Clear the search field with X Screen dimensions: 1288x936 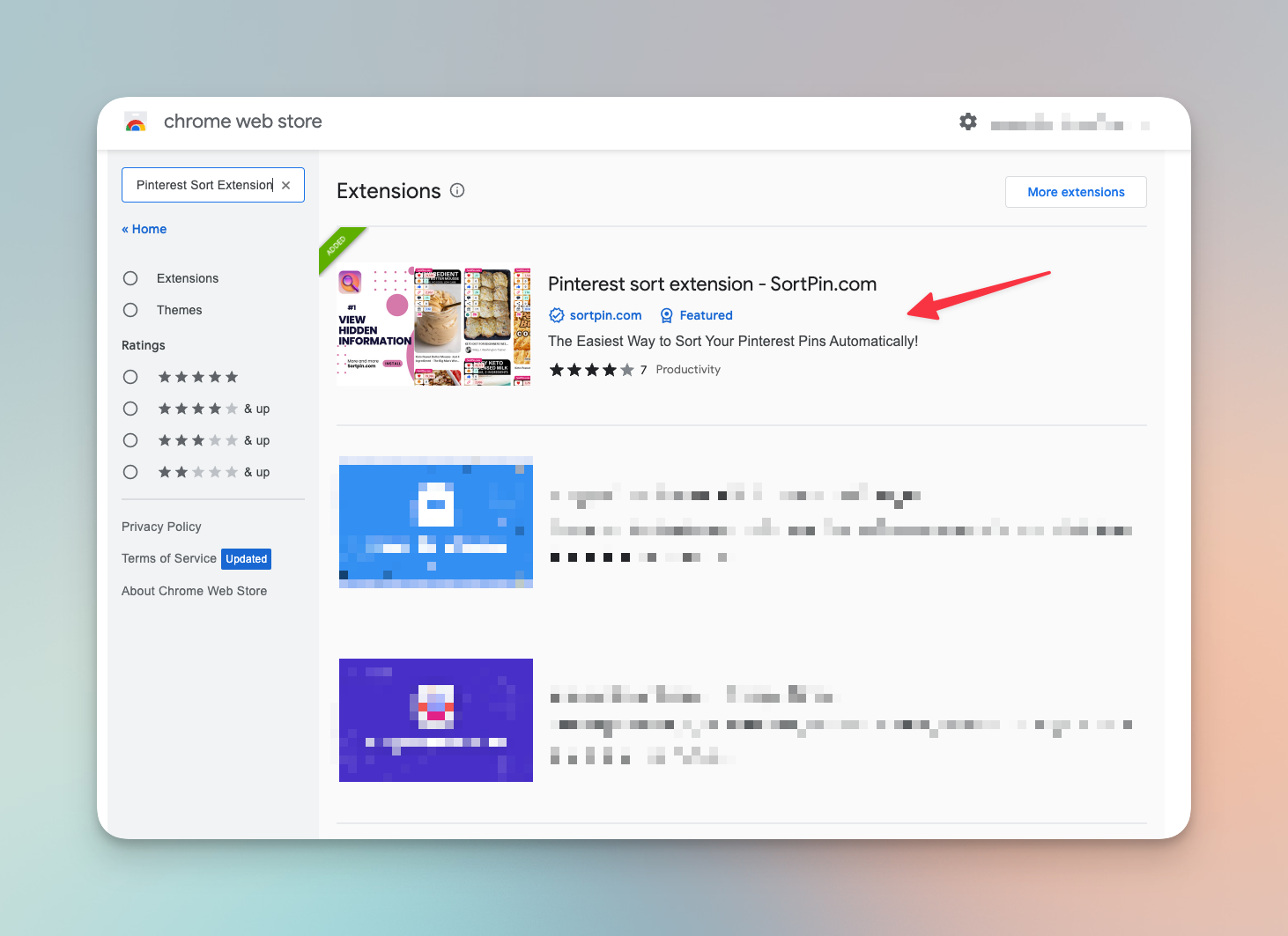pos(285,185)
